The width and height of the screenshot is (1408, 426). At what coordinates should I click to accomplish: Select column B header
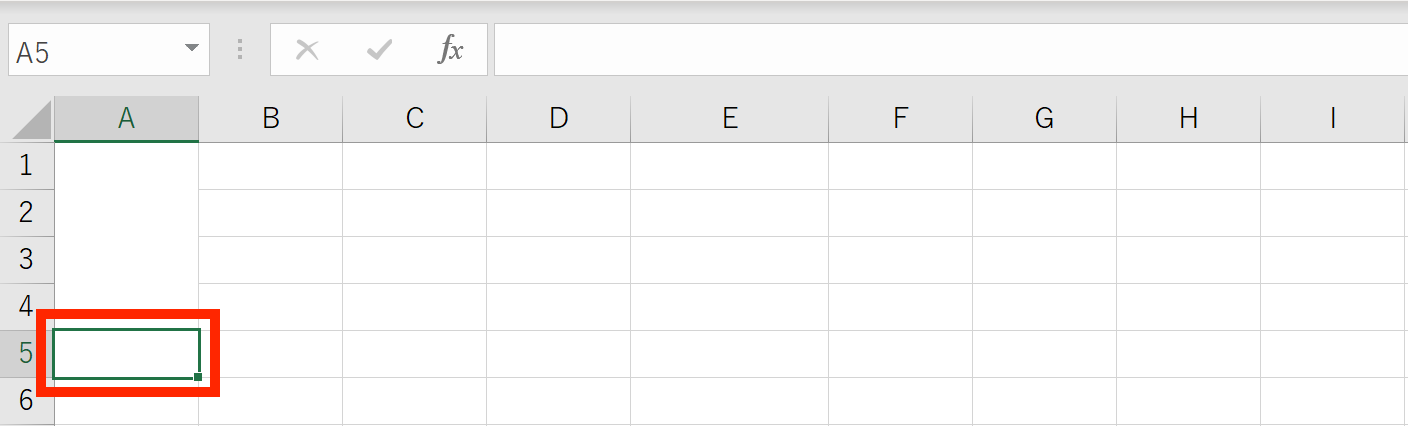click(270, 119)
